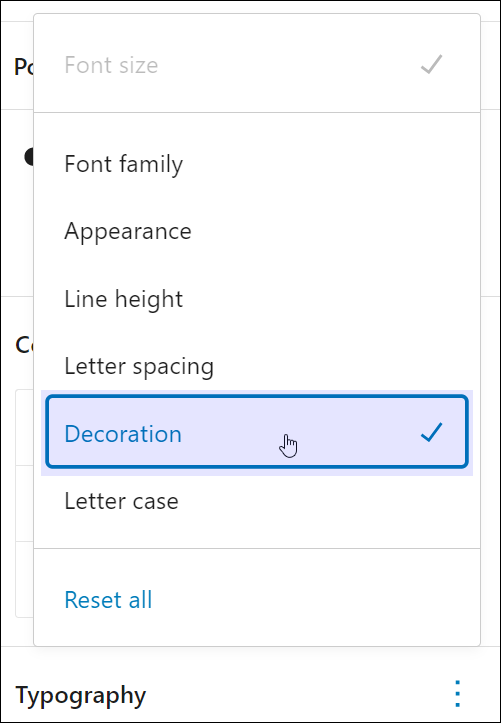
Task: Enable the Font family control
Action: point(257,164)
